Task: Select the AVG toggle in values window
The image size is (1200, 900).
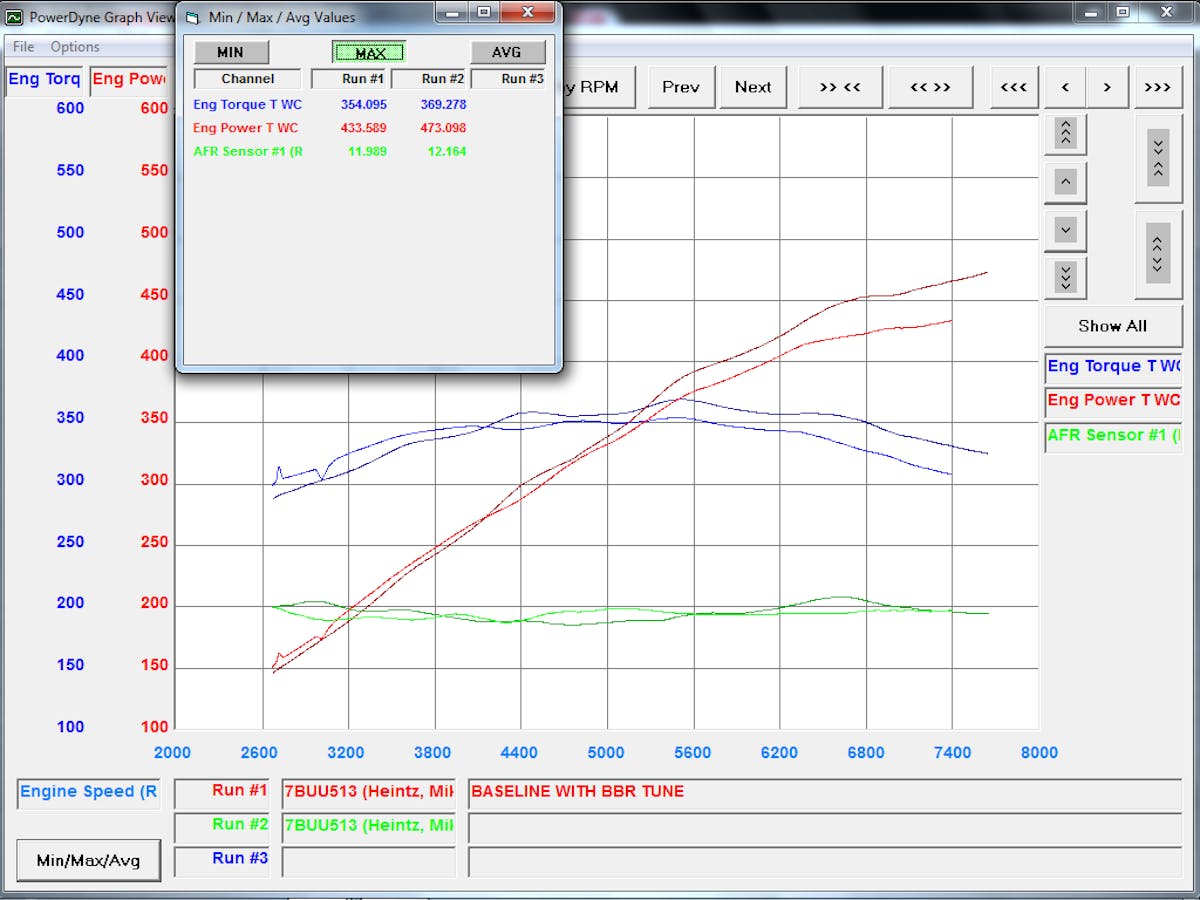Action: [x=508, y=53]
